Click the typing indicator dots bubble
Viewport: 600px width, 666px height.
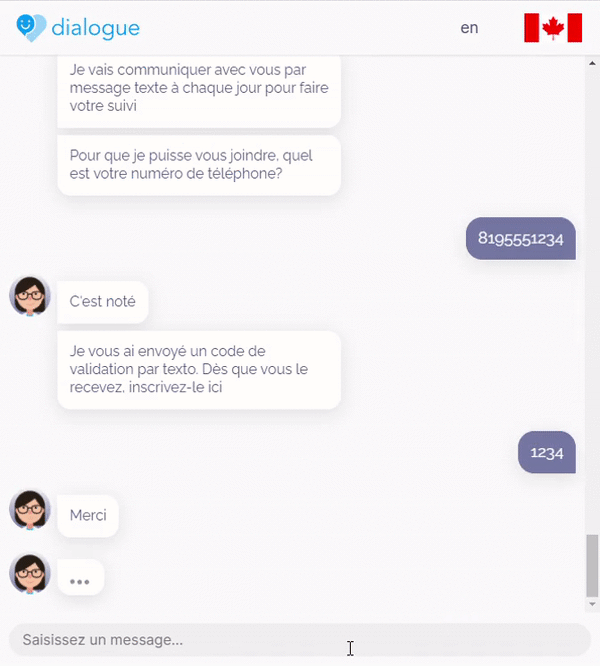coord(80,577)
